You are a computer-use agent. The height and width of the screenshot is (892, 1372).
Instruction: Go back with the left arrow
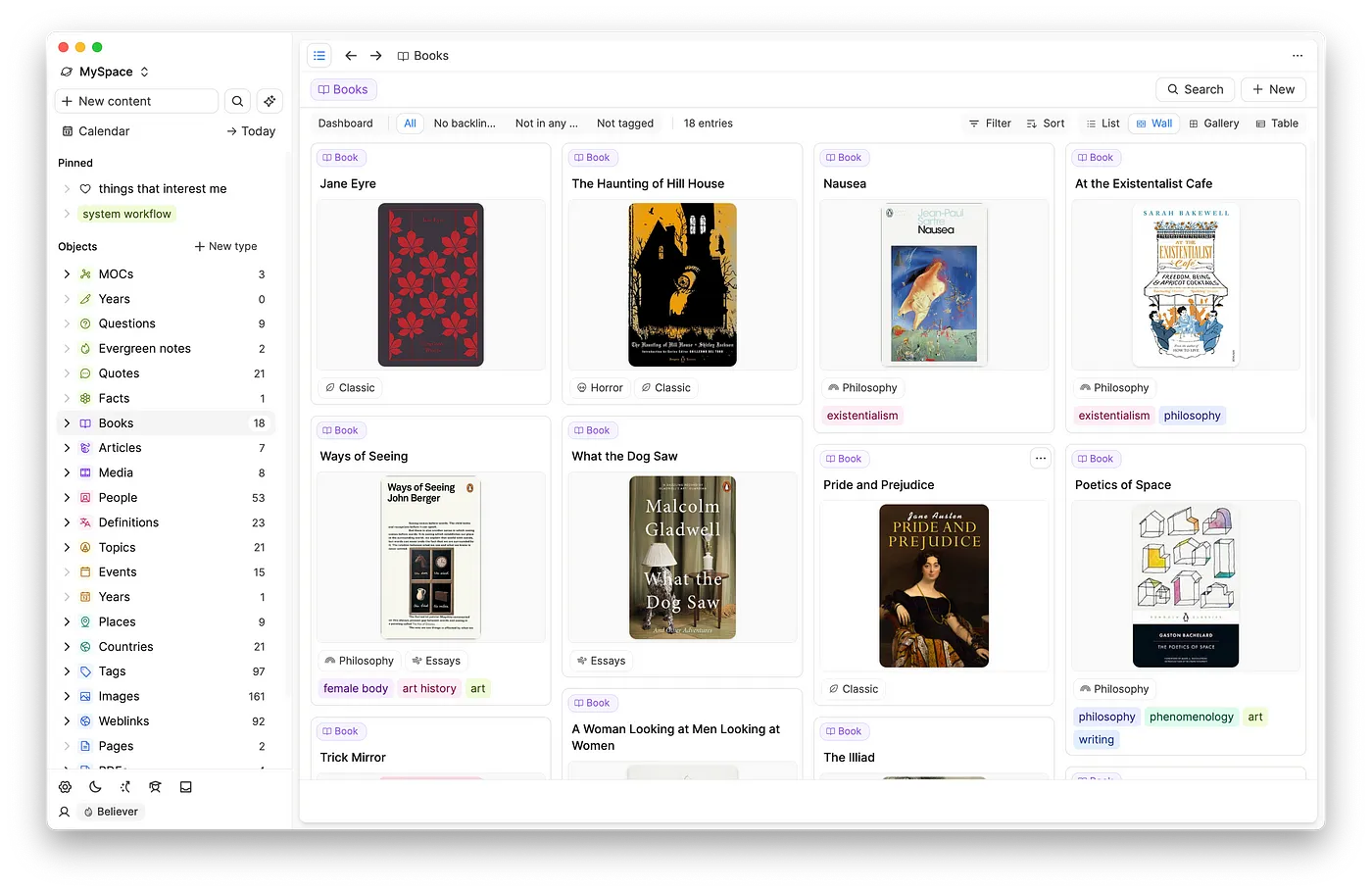coord(351,56)
